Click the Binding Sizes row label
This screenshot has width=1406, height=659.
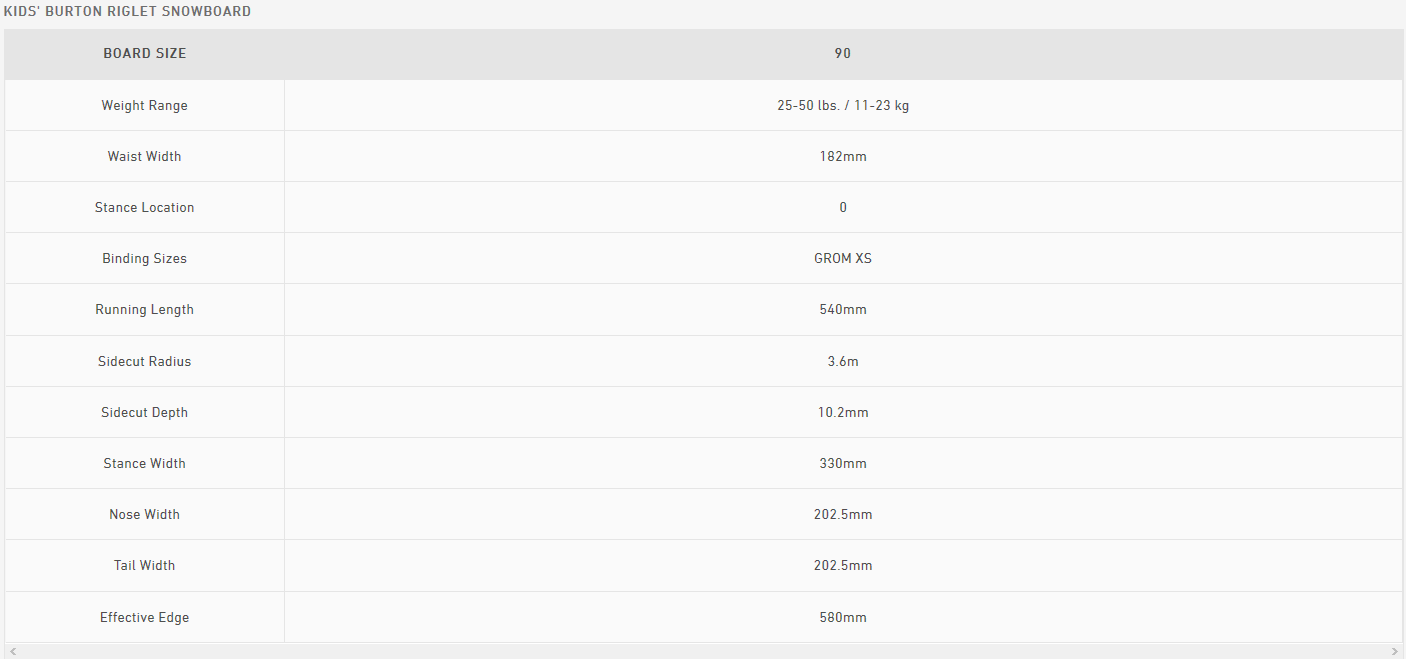coord(144,259)
